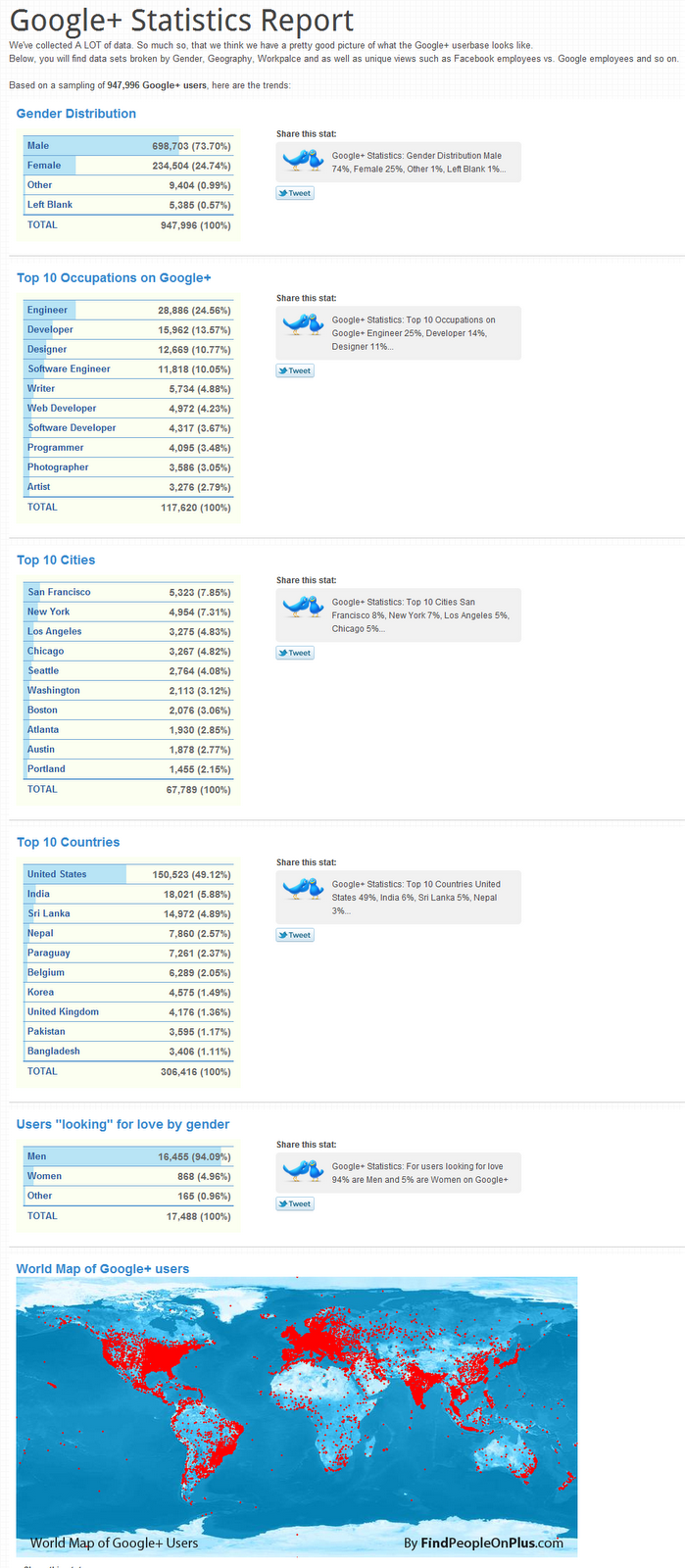Select the Artist occupation row
The height and width of the screenshot is (1568, 685).
(x=128, y=487)
